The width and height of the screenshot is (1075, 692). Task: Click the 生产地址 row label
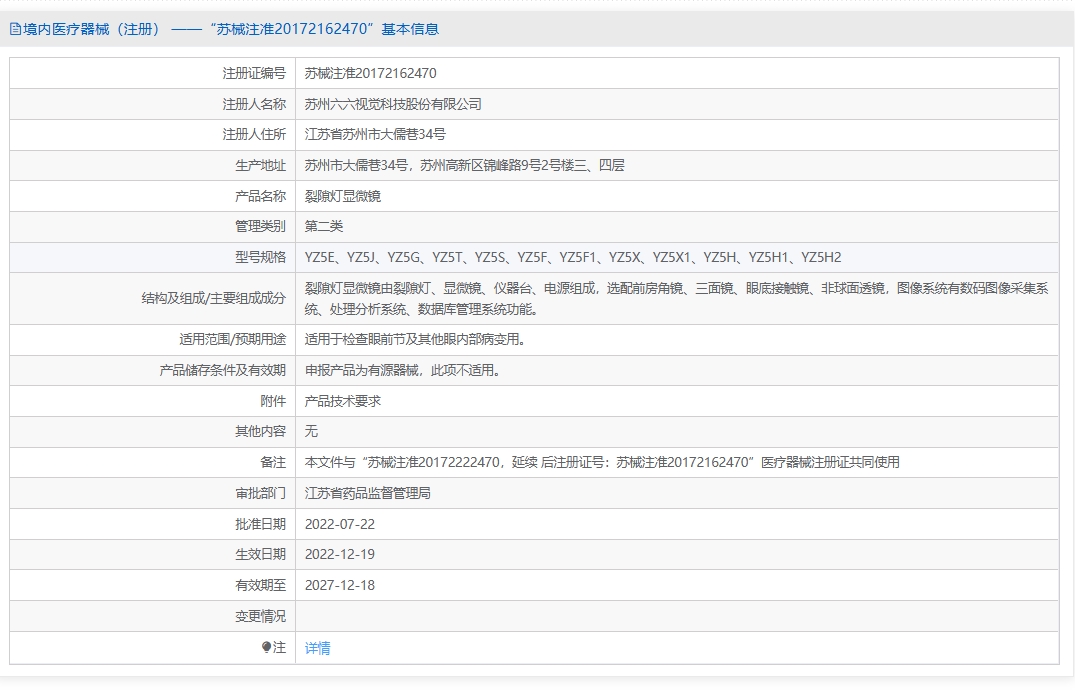pos(260,165)
